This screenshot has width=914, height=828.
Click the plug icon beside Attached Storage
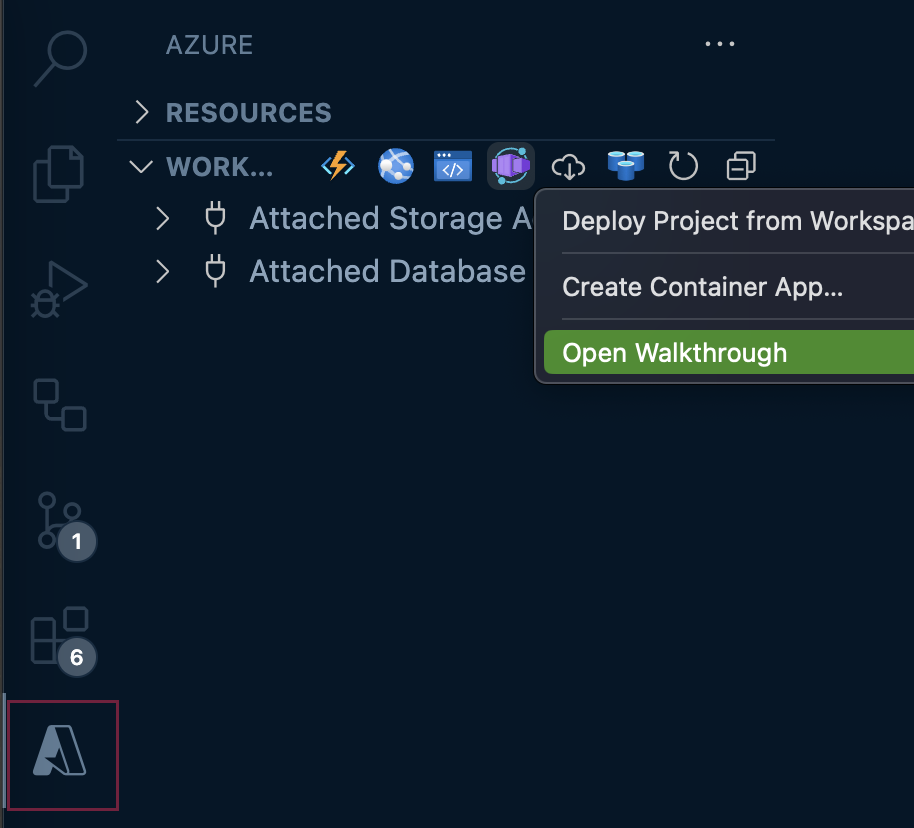coord(215,218)
